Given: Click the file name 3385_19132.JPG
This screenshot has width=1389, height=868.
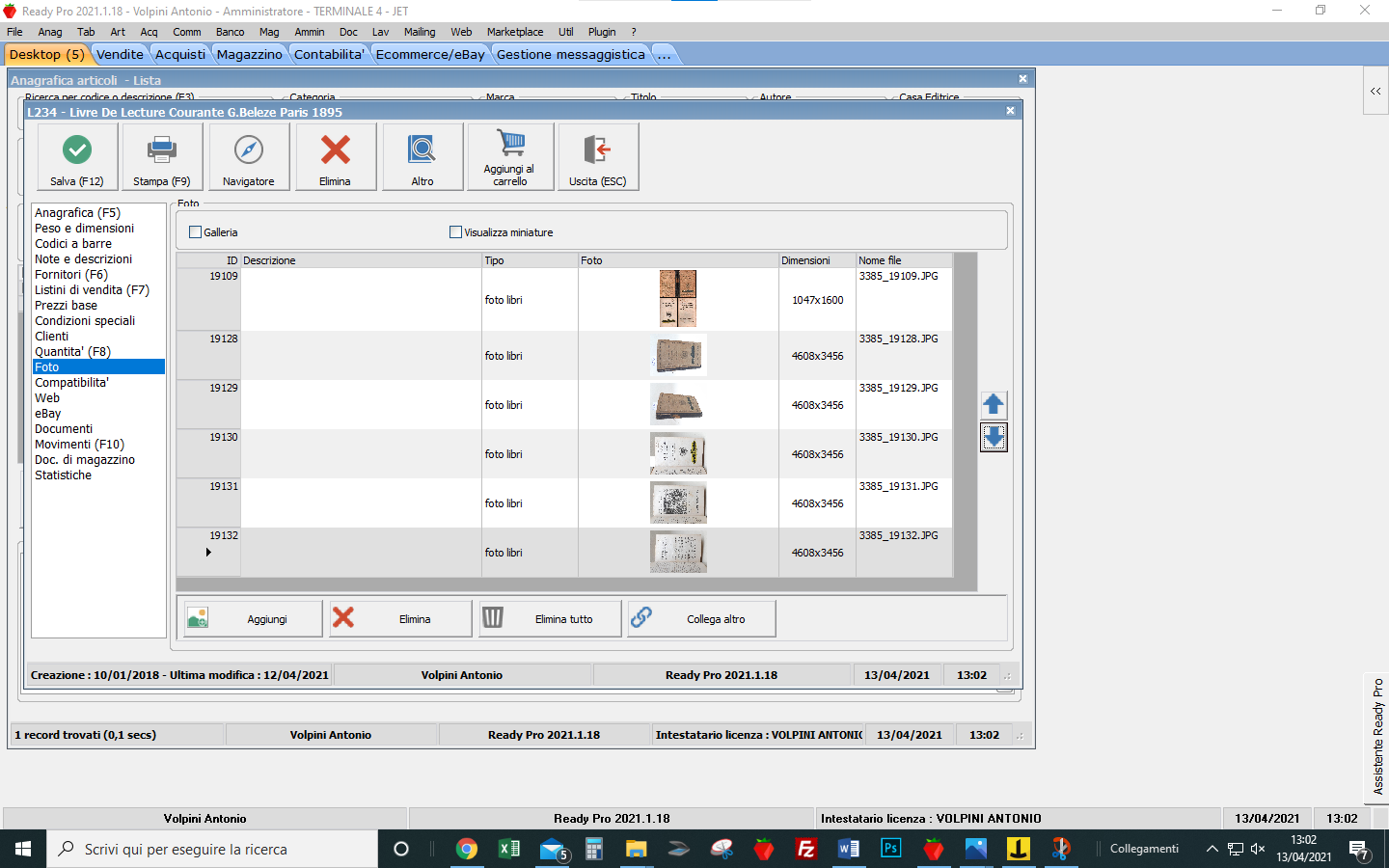Looking at the screenshot, I should (898, 535).
